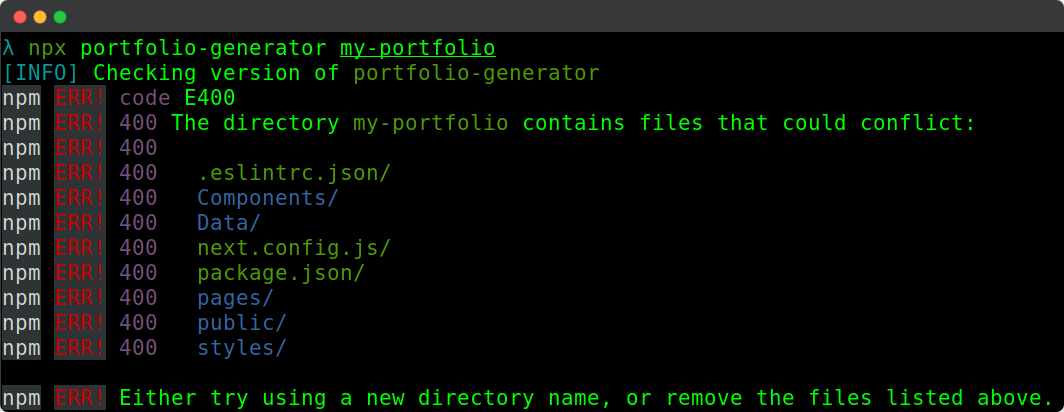The image size is (1064, 412).
Task: Click the ERR! badge on the last line
Action: tap(80, 398)
